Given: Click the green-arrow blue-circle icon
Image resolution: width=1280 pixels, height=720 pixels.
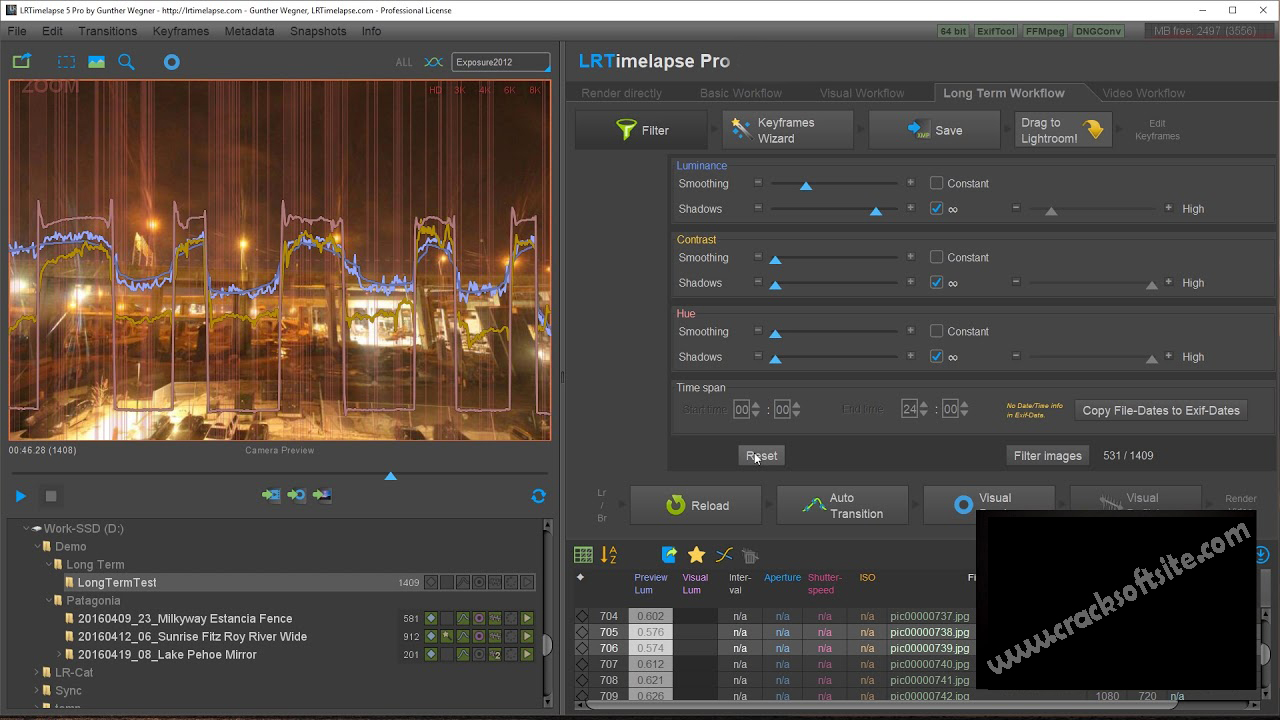Looking at the screenshot, I should 297,494.
